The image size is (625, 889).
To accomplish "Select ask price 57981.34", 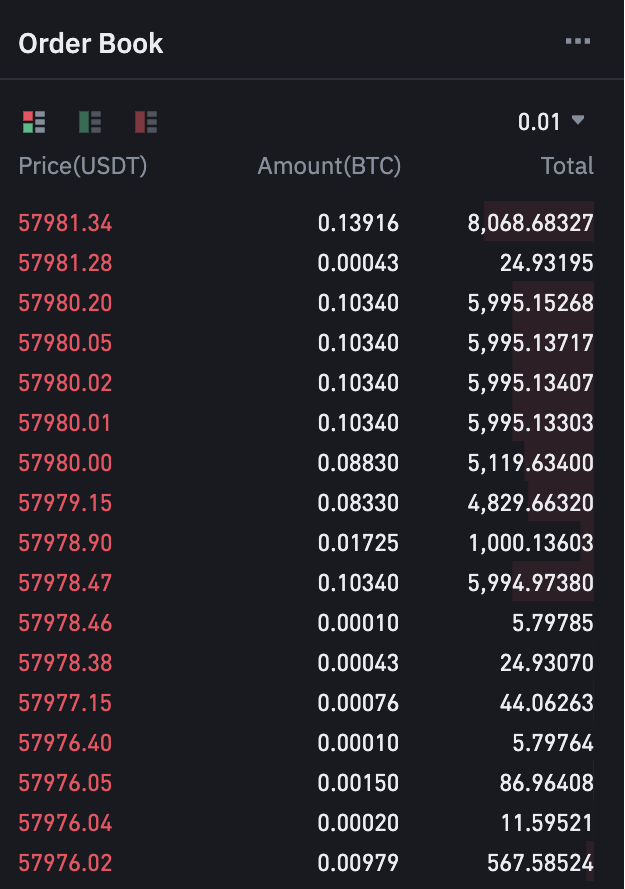I will pos(66,223).
